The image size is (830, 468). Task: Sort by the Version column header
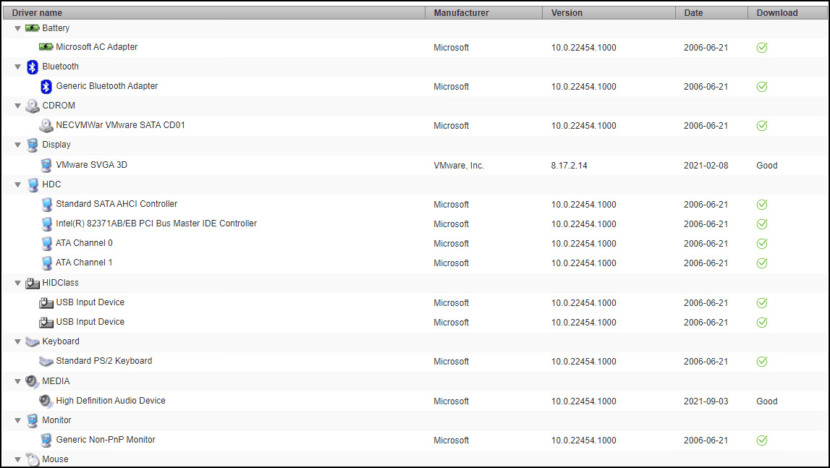[x=609, y=13]
